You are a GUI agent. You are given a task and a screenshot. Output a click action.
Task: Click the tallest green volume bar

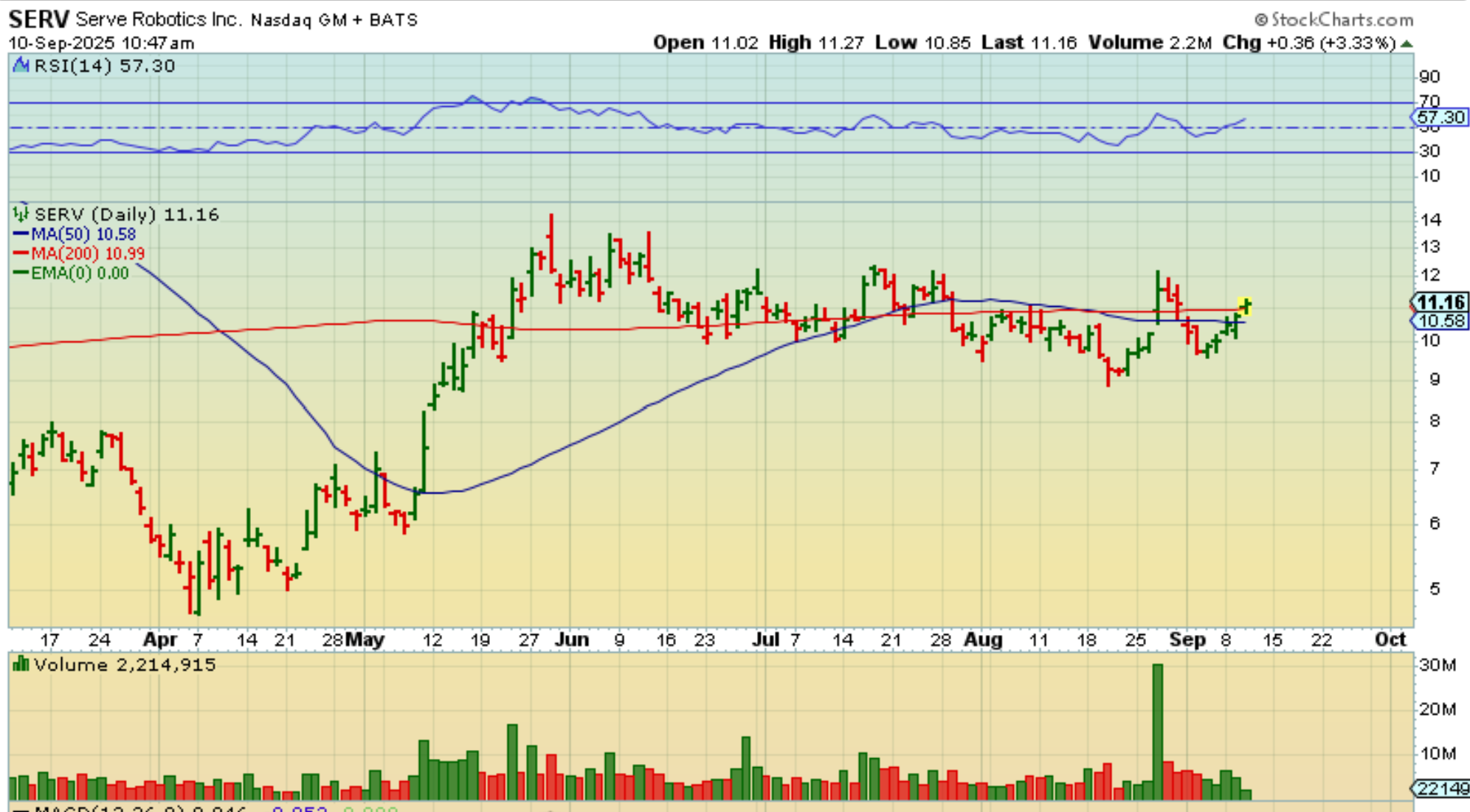pyautogui.click(x=1157, y=730)
